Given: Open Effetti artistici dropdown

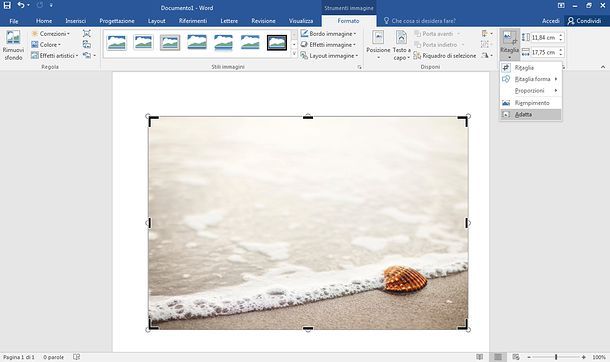Looking at the screenshot, I should [54, 56].
